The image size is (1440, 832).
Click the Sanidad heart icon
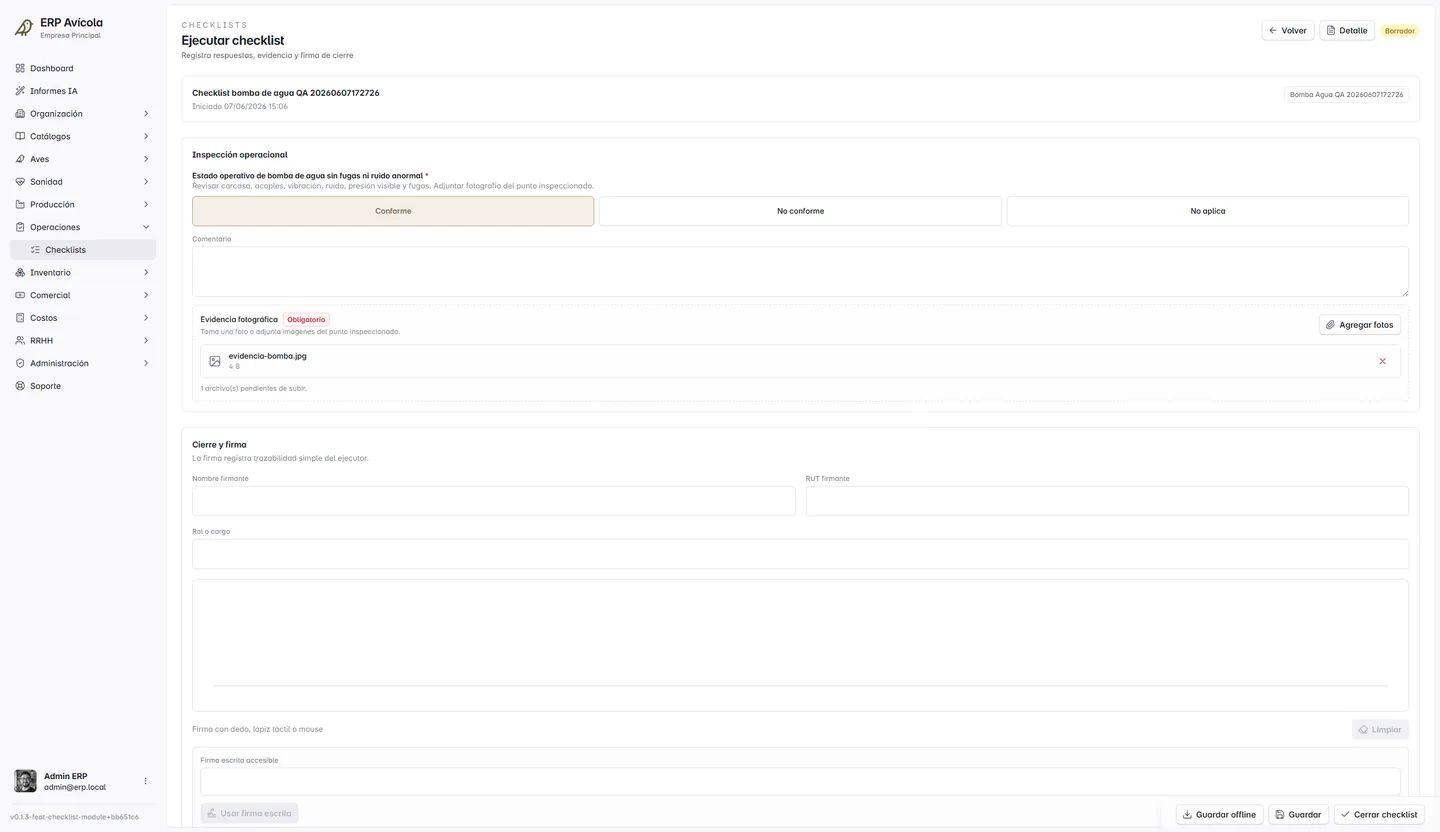point(20,182)
